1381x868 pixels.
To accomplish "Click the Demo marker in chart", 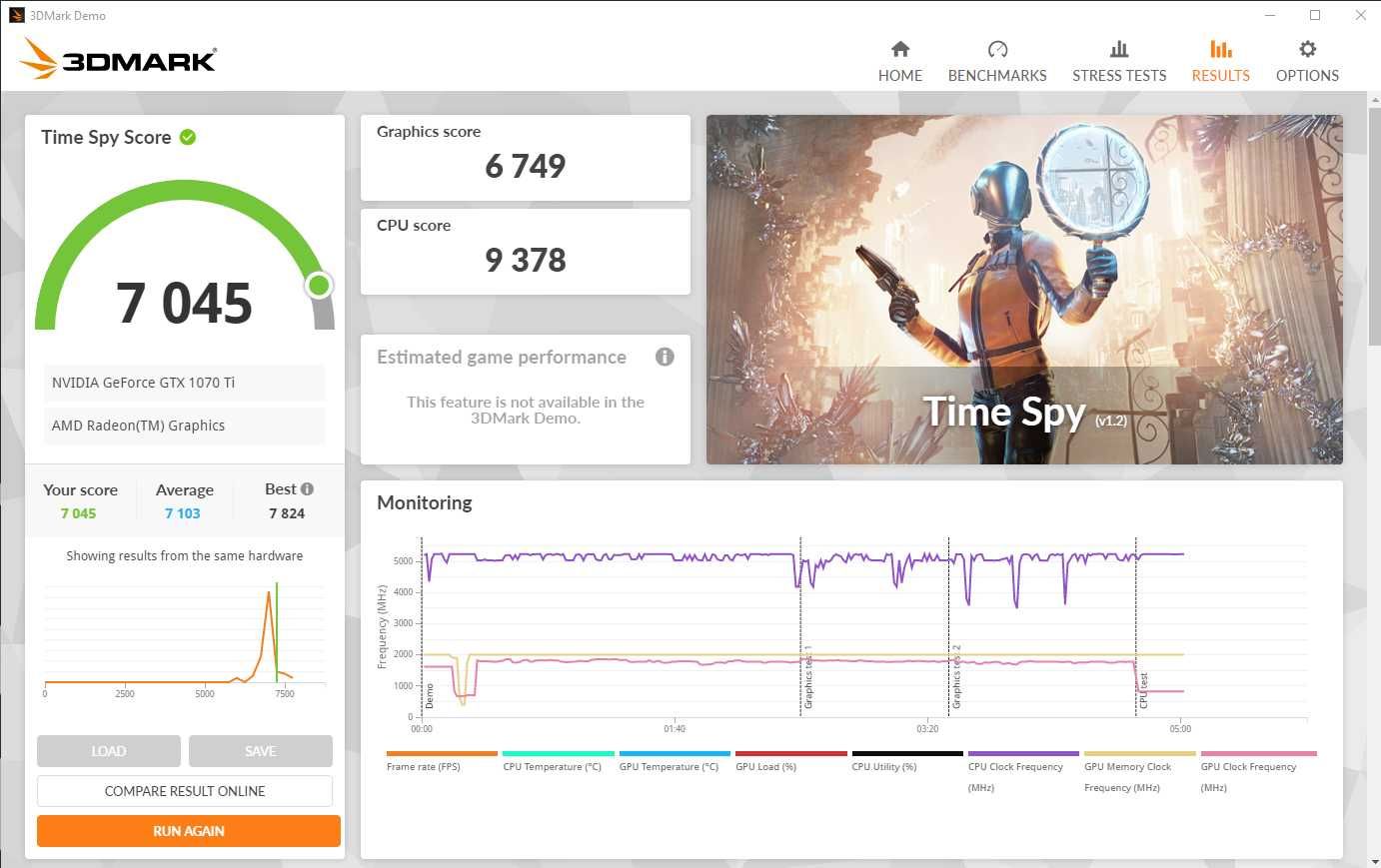I will click(430, 696).
